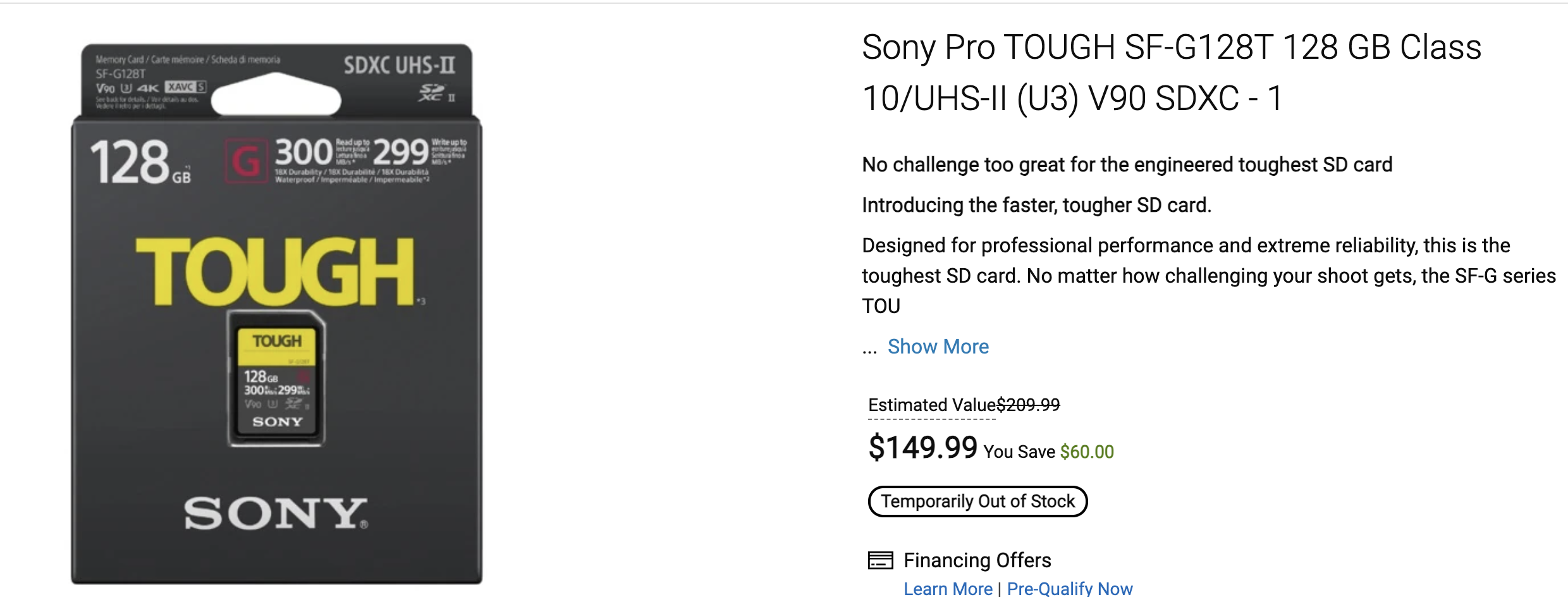Viewport: 1568px width, 597px height.
Task: Click the yellow TOUGH text on the package
Action: tap(275, 271)
